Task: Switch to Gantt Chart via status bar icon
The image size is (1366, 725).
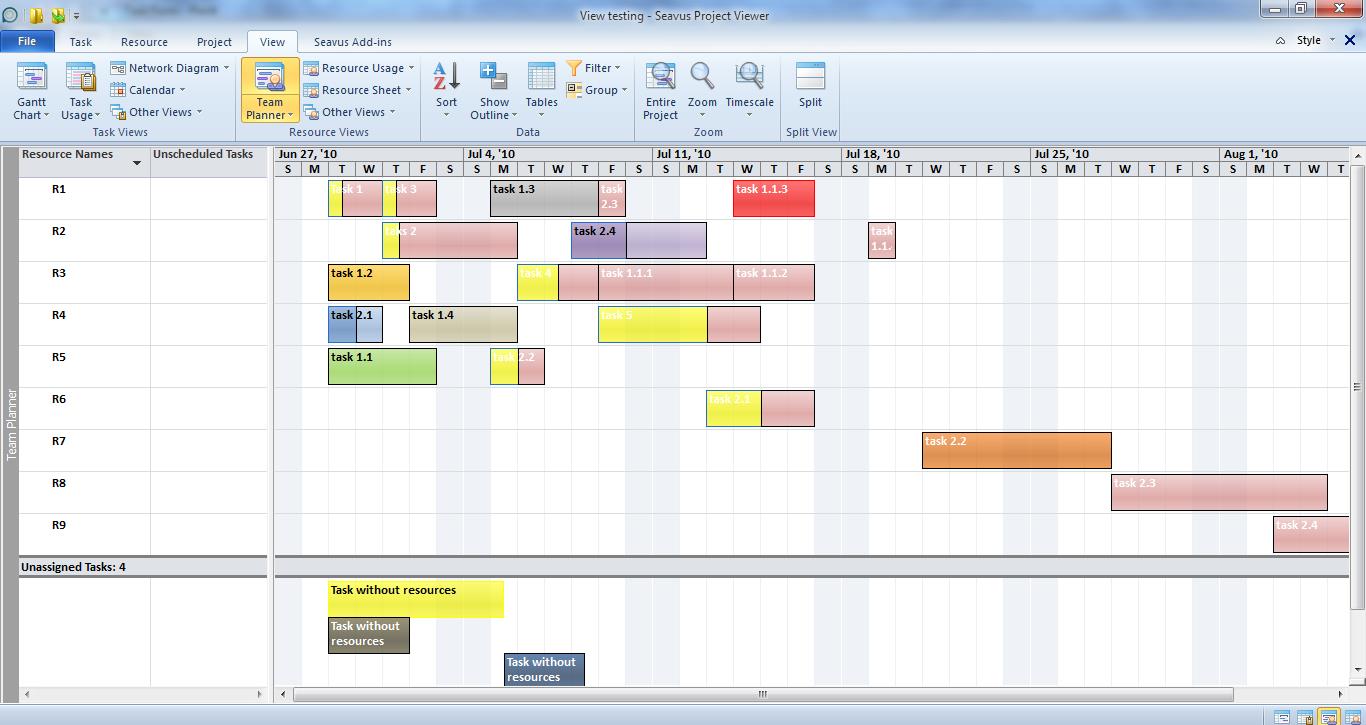Action: click(x=1283, y=717)
